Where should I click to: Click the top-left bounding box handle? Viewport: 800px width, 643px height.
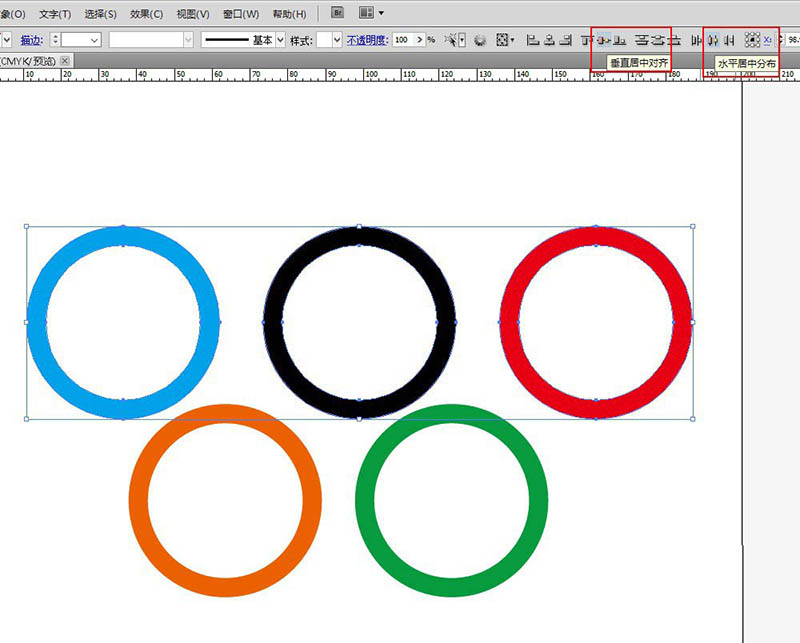click(x=27, y=226)
